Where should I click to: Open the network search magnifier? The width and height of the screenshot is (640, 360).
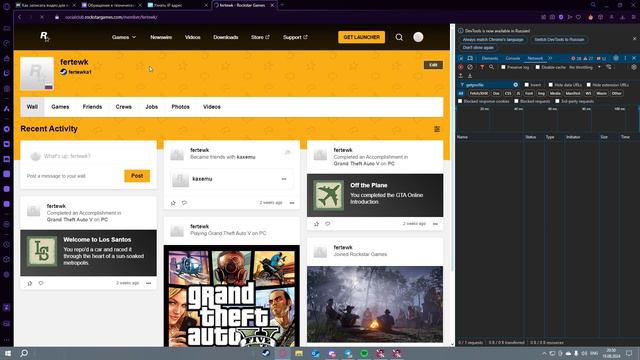click(491, 67)
